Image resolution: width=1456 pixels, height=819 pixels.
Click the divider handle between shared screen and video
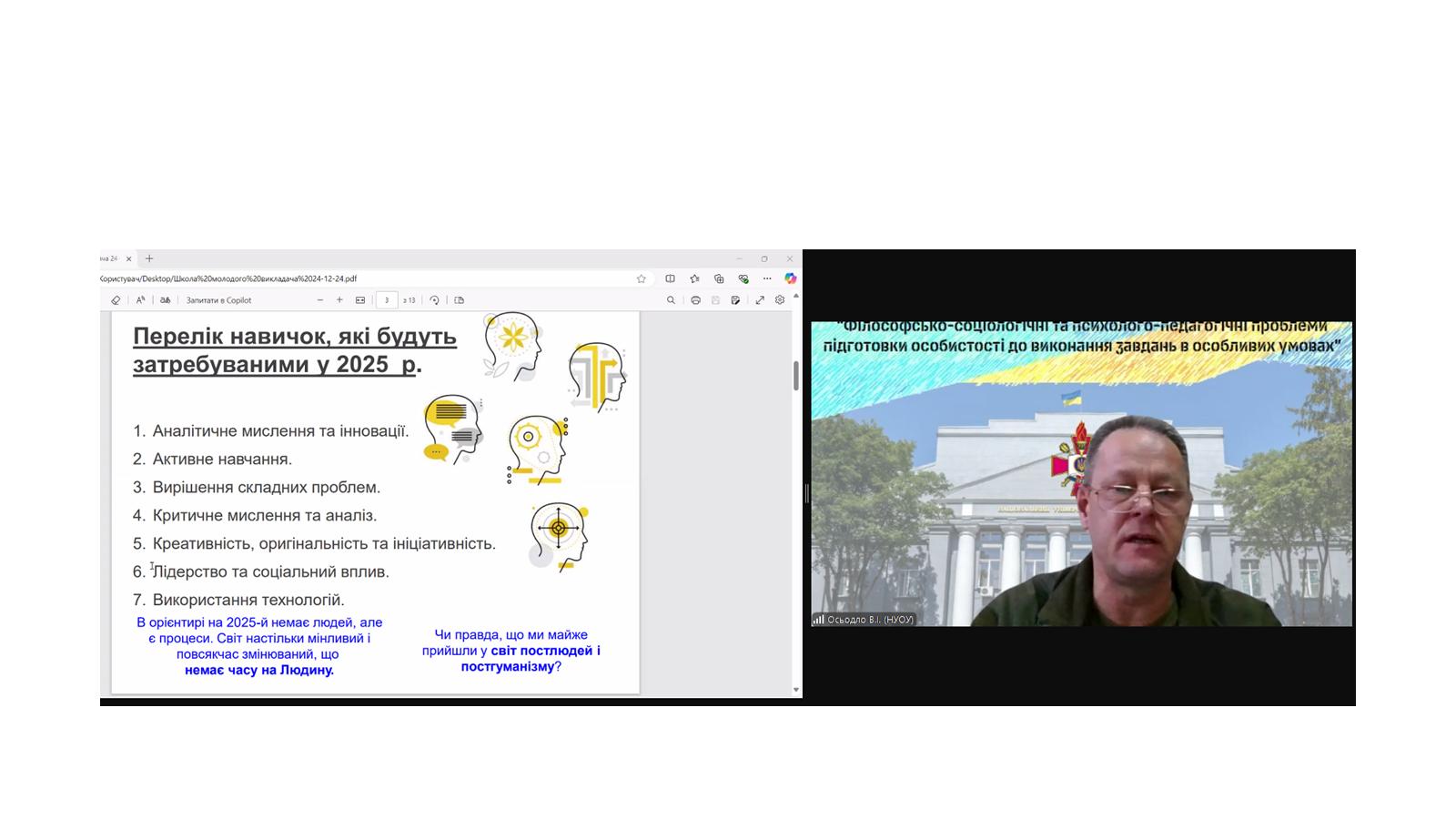pyautogui.click(x=806, y=493)
